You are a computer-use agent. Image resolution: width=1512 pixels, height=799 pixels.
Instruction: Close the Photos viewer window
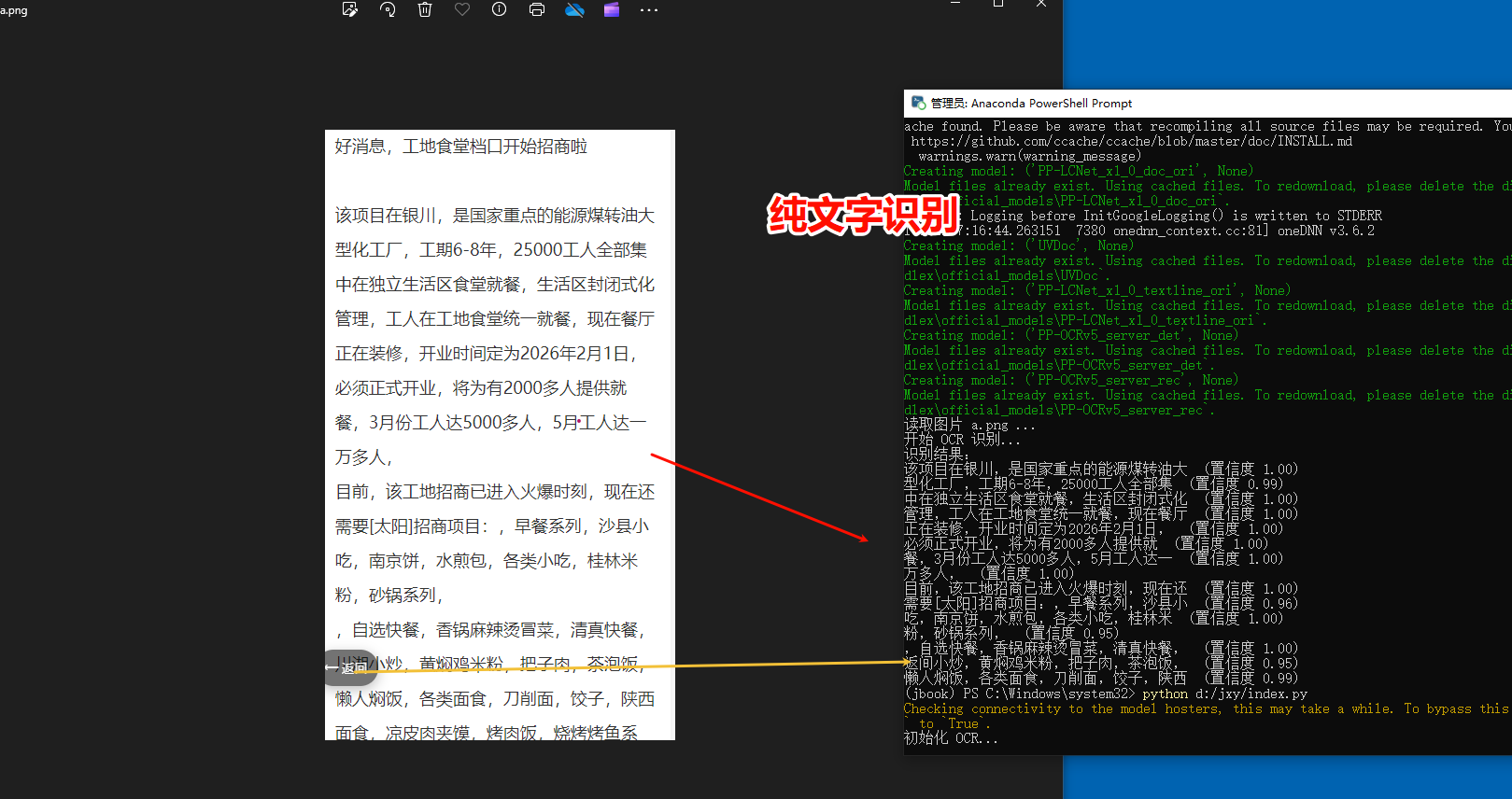coord(1041,5)
